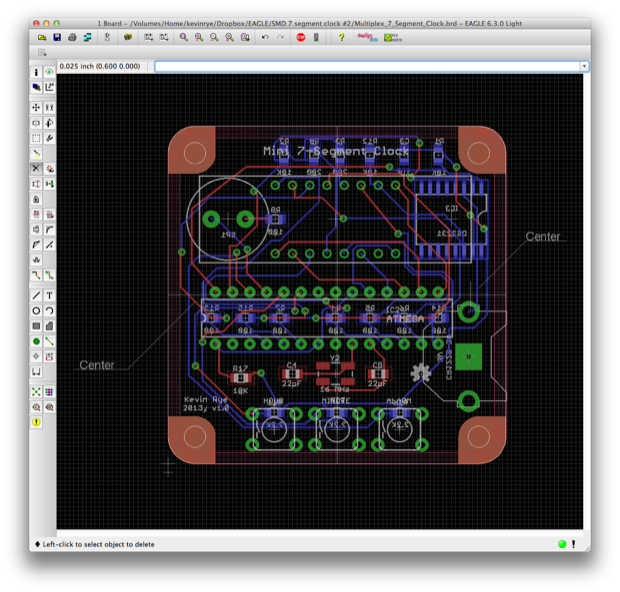Zoom out of the board
620x592 pixels.
click(x=214, y=38)
